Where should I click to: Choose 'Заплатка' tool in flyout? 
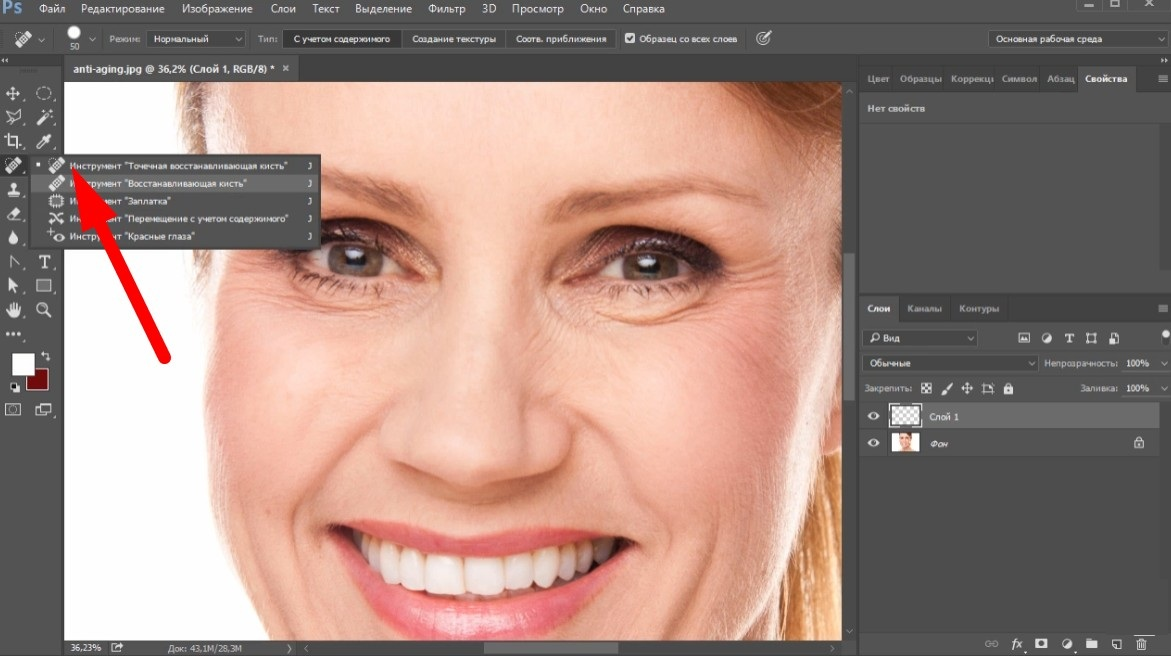[176, 201]
